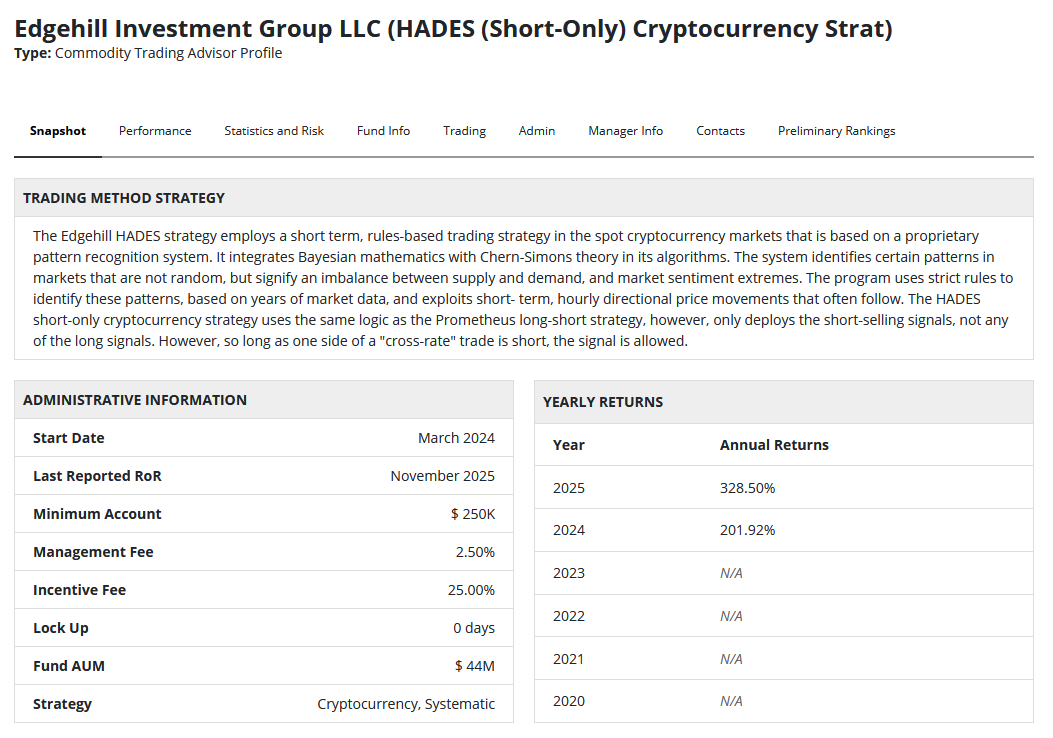Screen dimensions: 1053x738
Task: Click the Administrative Information panel header
Action: click(135, 400)
